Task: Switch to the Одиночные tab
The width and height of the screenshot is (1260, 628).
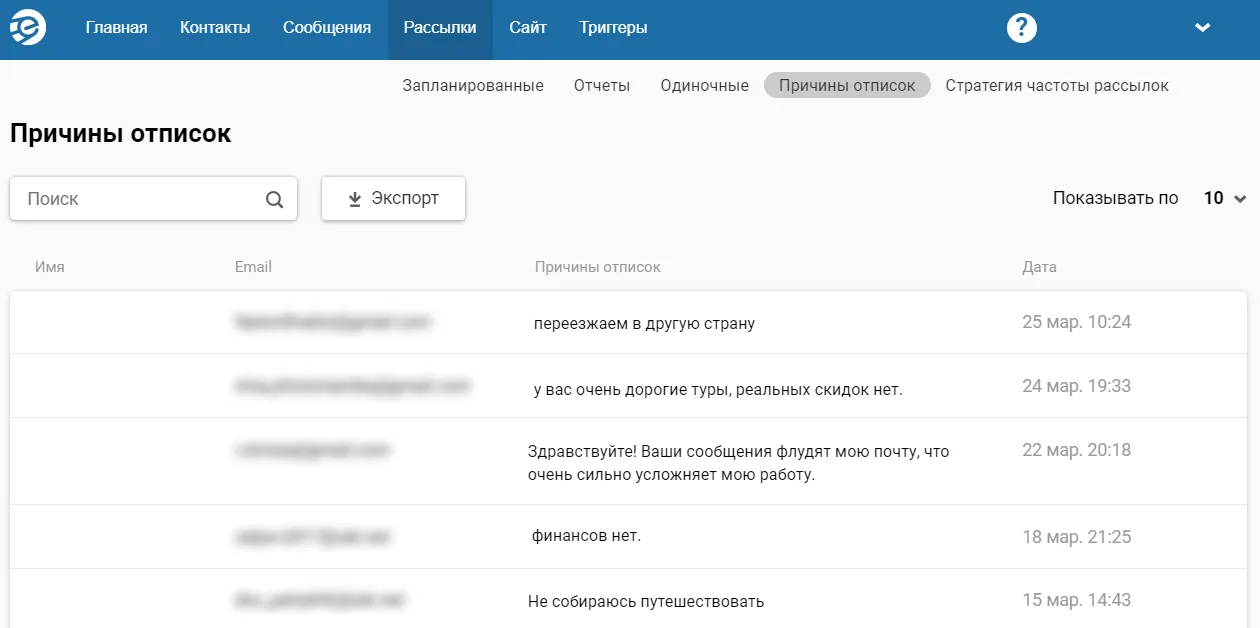Action: (x=705, y=85)
